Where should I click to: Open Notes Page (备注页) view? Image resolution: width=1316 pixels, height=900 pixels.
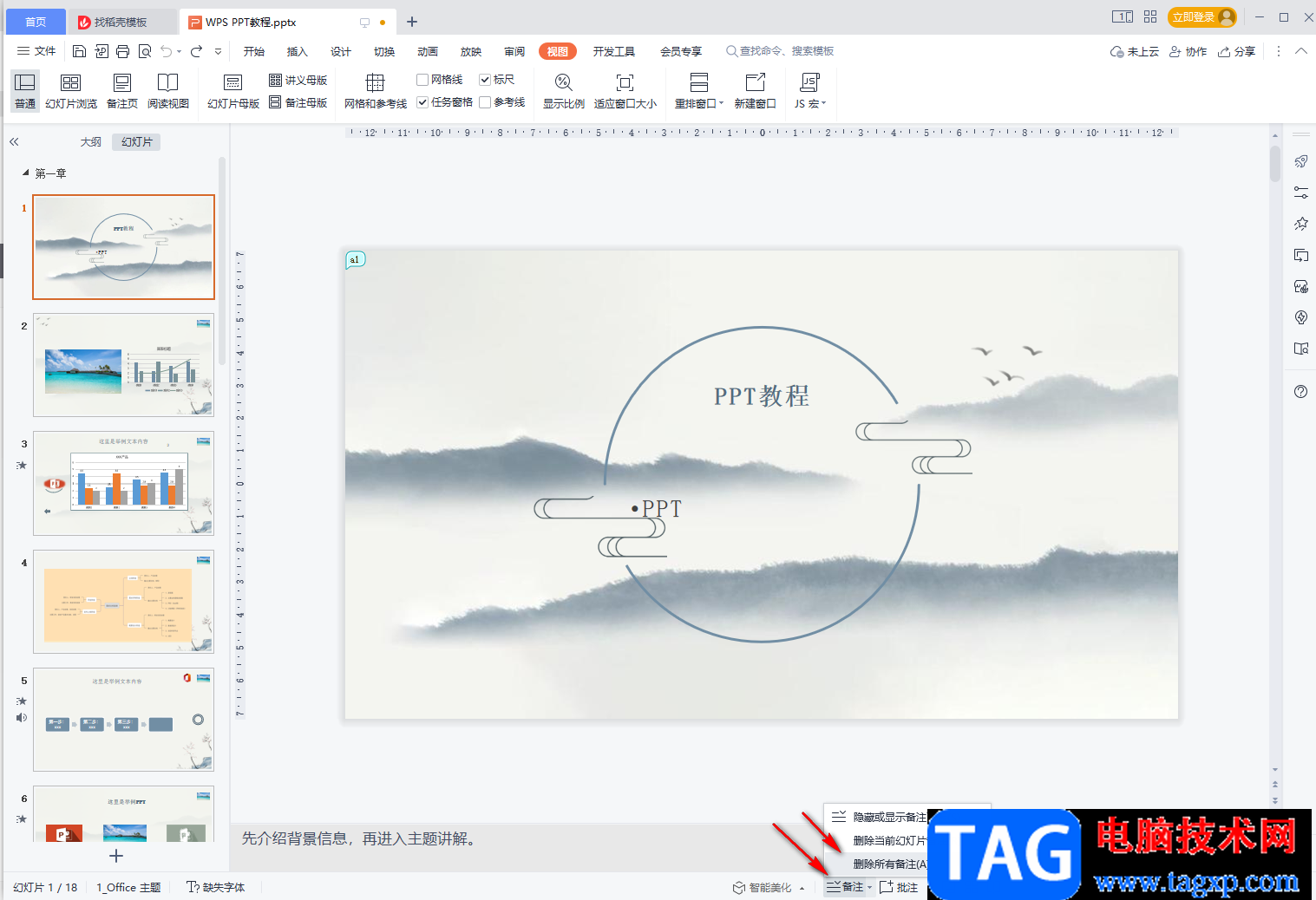click(x=122, y=91)
